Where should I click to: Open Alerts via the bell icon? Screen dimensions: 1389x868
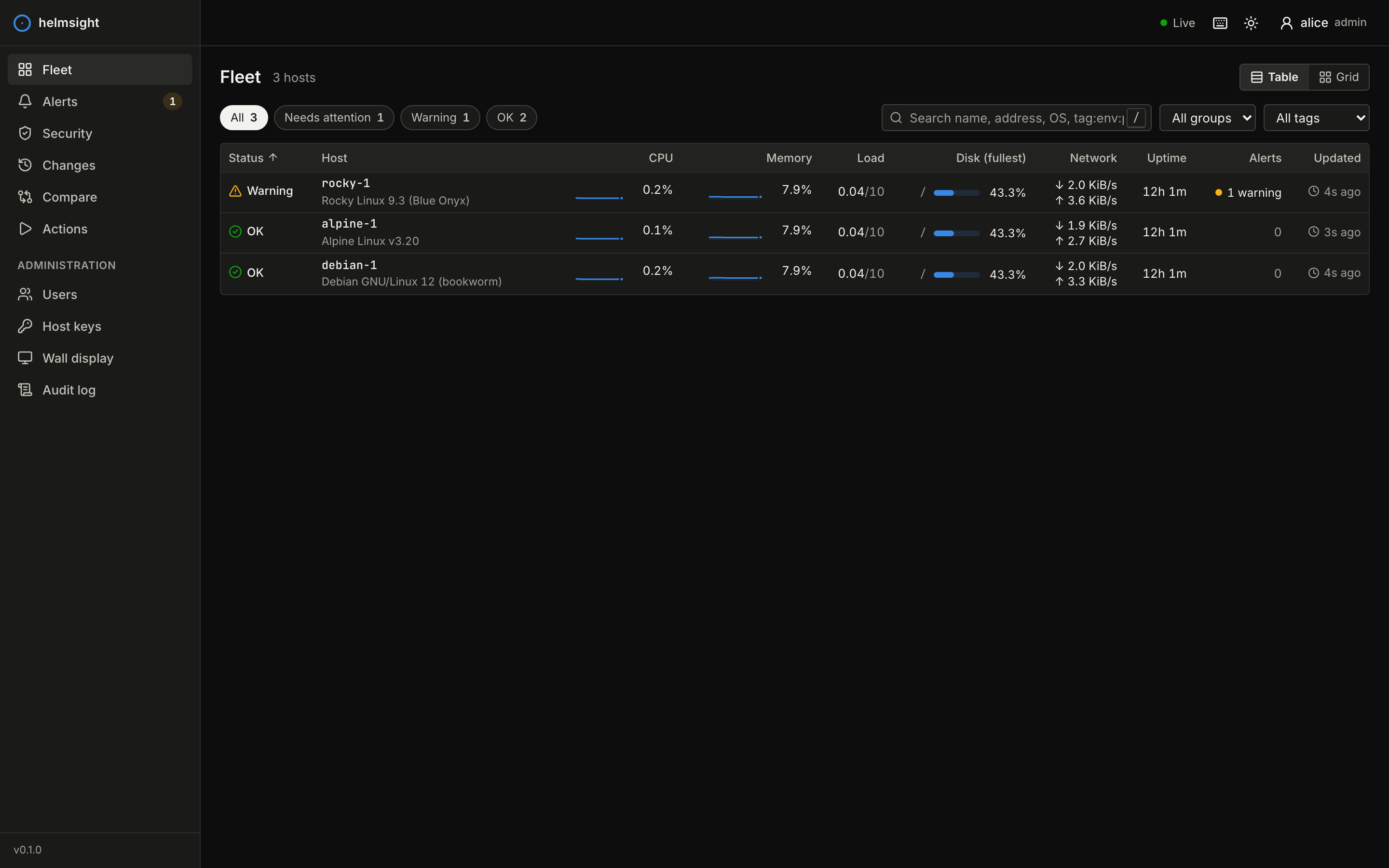(x=25, y=102)
